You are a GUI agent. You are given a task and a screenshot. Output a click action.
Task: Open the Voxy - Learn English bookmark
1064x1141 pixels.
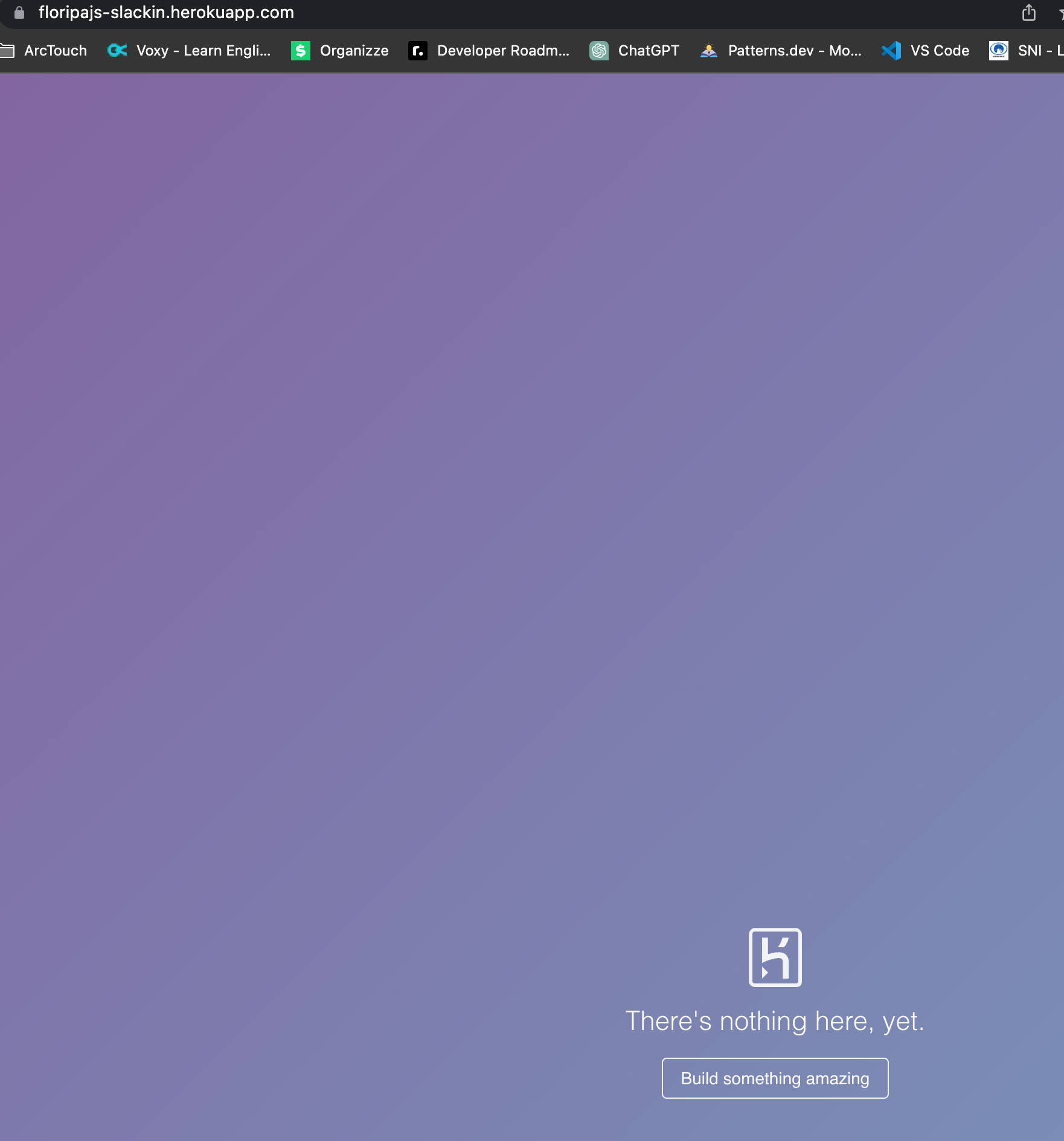(189, 51)
